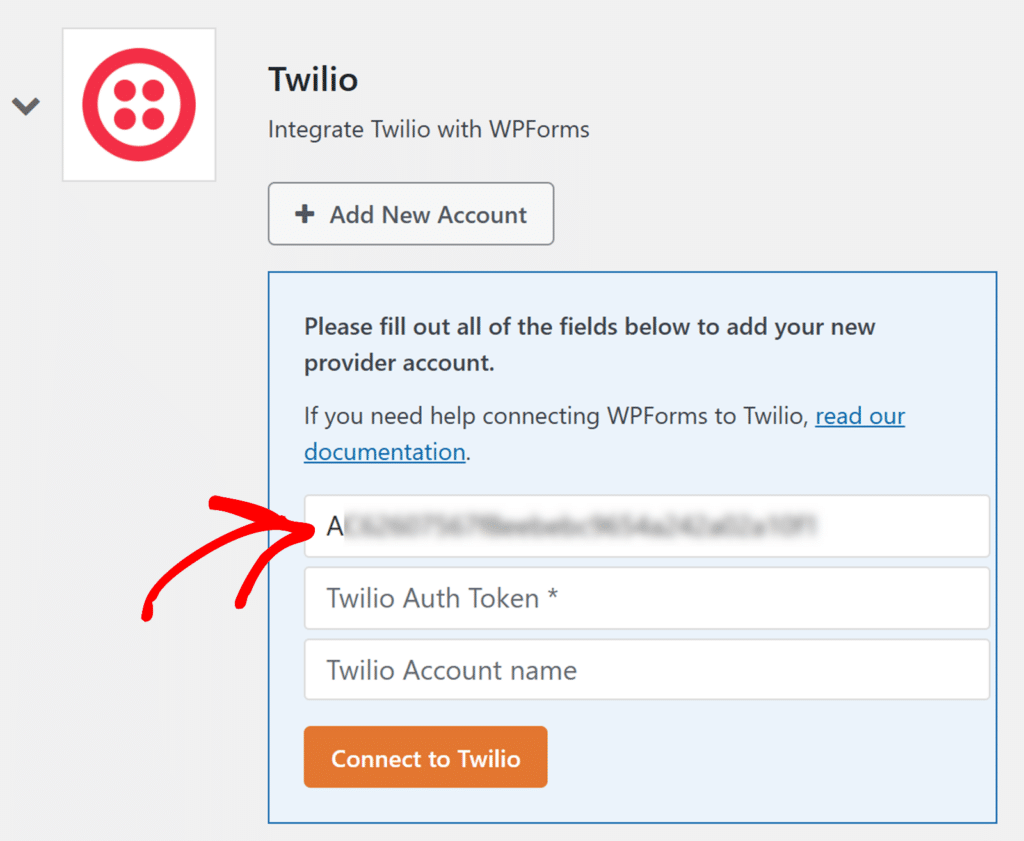Click the Twilio heading title
Viewport: 1024px width, 841px height.
coord(313,80)
